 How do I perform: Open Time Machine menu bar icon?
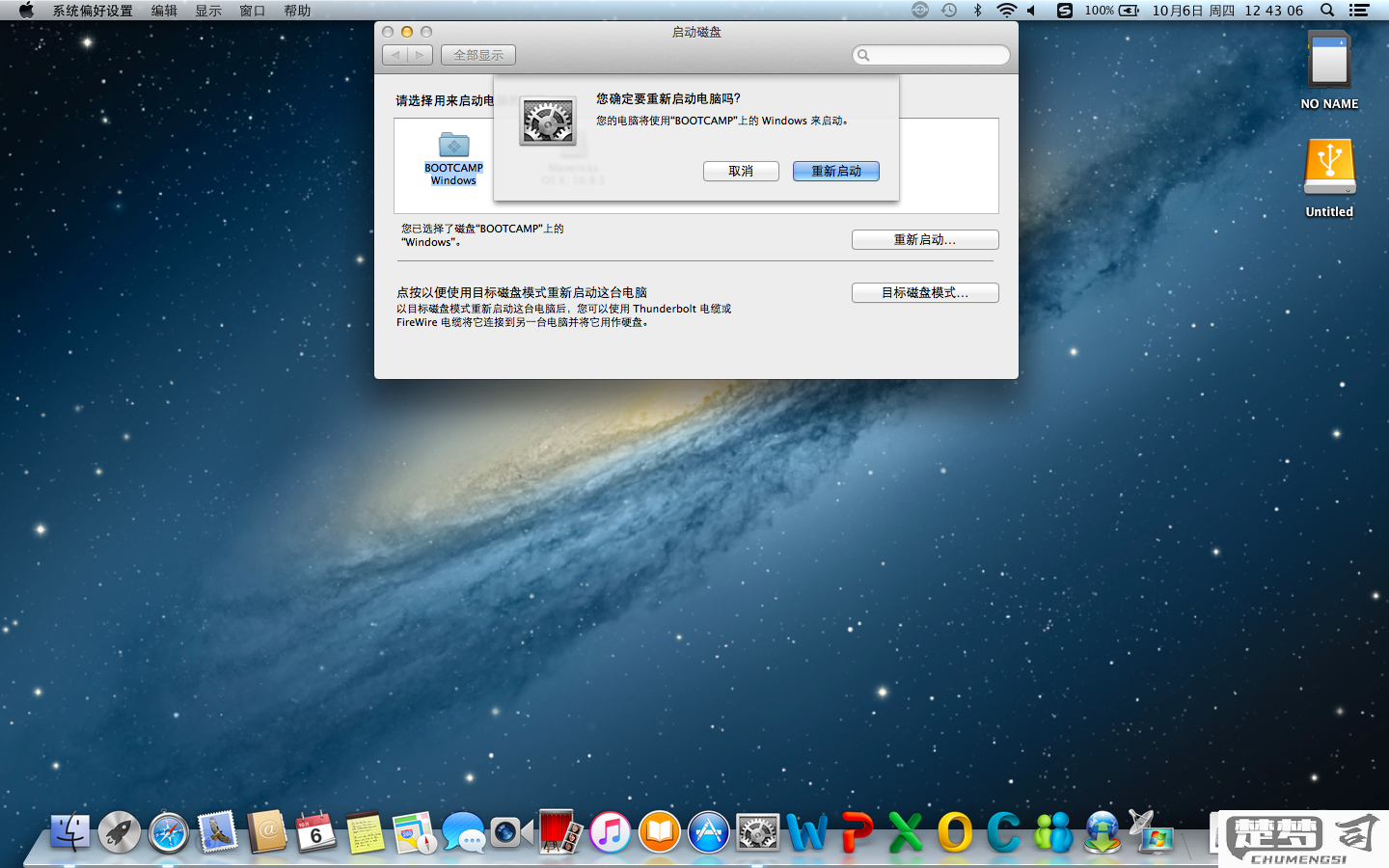(949, 11)
